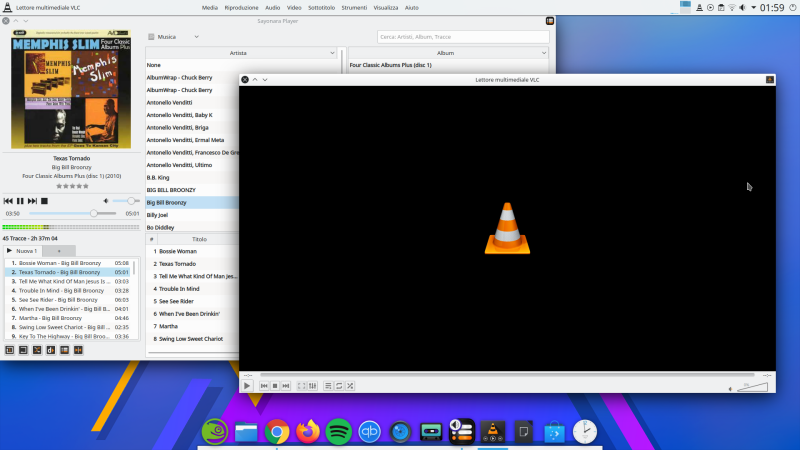Mute VLC via speaker icon
Viewport: 800px width, 450px height.
click(731, 389)
